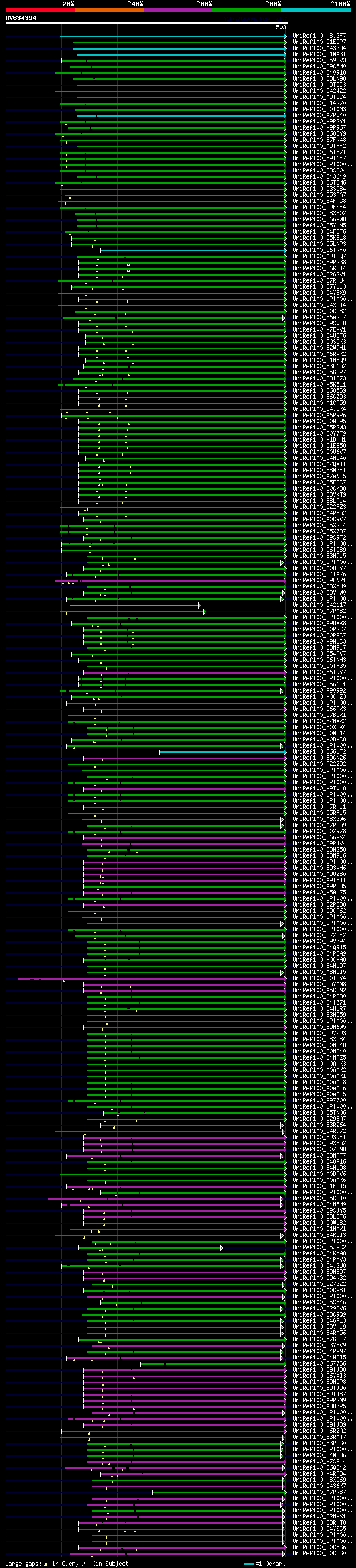Open hit UniRef100_Q43649
Image resolution: width=356 pixels, height=1568 pixels.
coord(319,176)
